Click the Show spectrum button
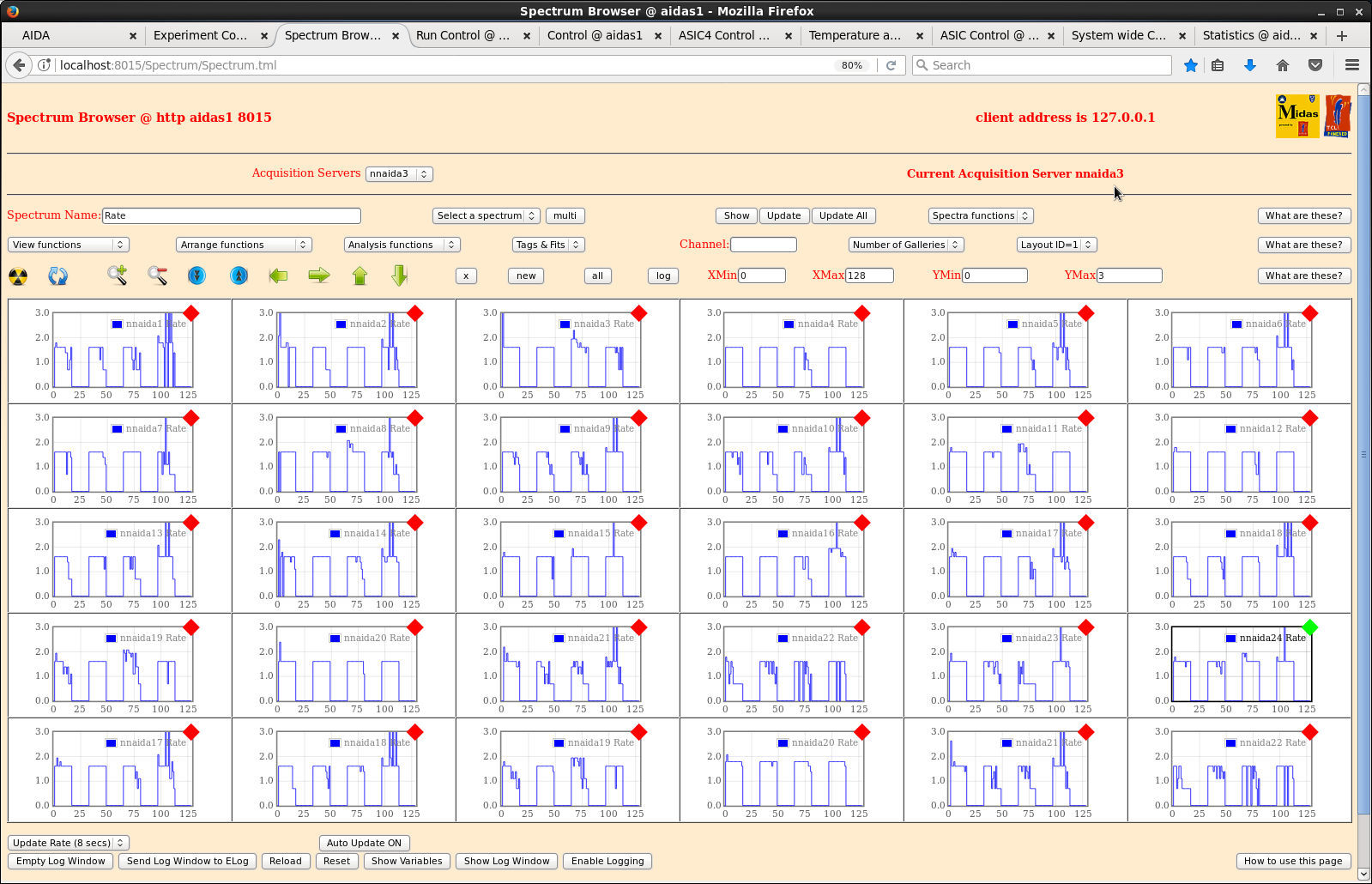This screenshot has height=884, width=1372. coord(736,215)
